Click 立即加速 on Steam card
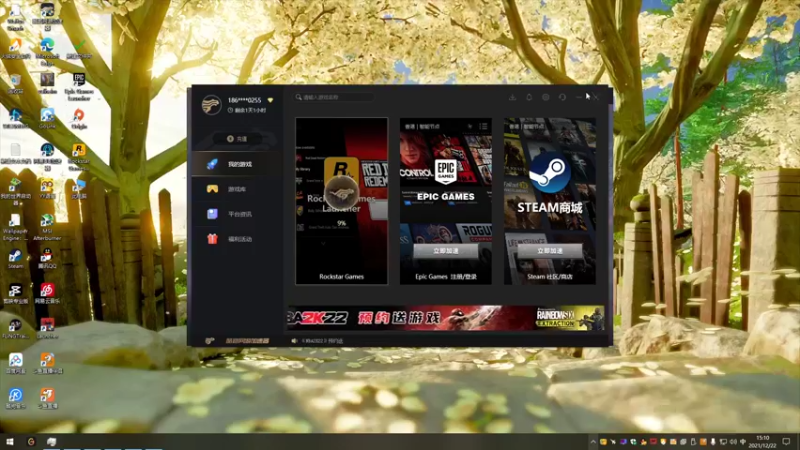 coord(549,251)
